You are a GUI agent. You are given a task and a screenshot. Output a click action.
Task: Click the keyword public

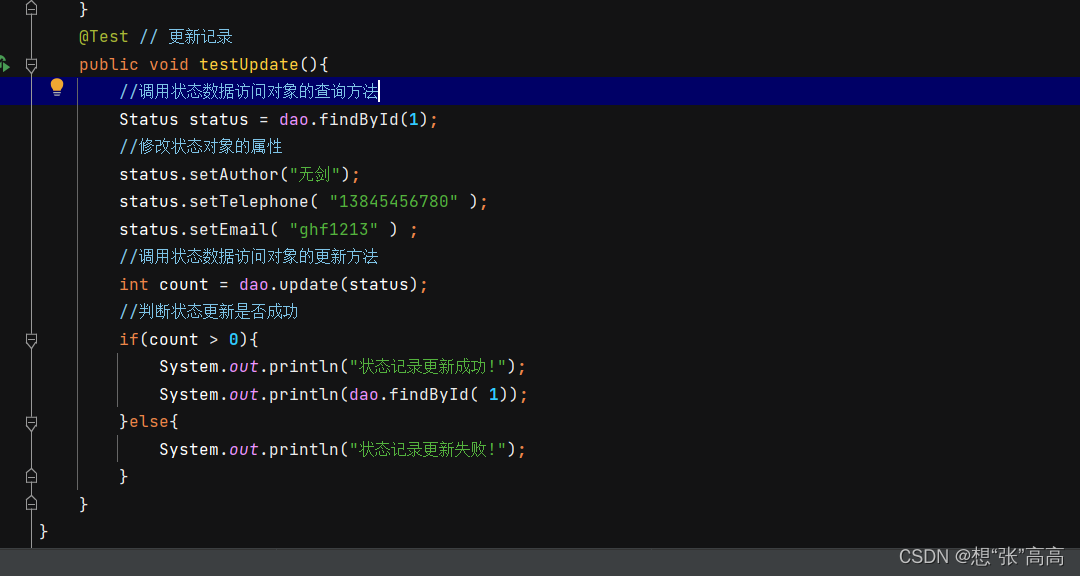click(x=109, y=64)
